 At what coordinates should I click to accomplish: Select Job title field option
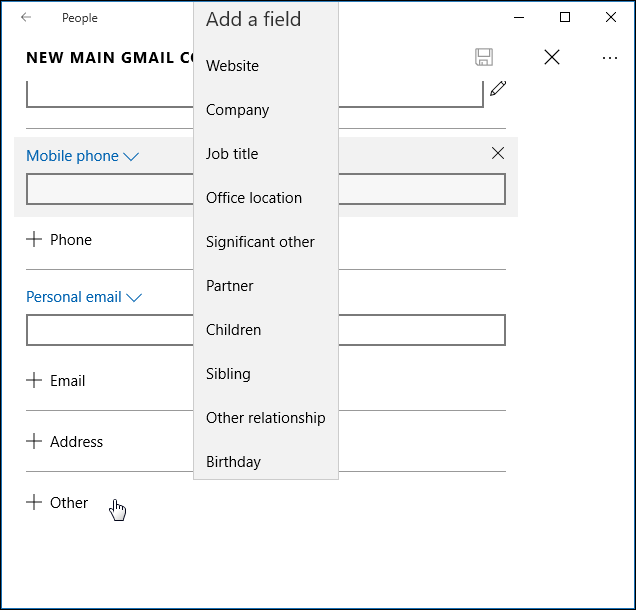pyautogui.click(x=232, y=154)
